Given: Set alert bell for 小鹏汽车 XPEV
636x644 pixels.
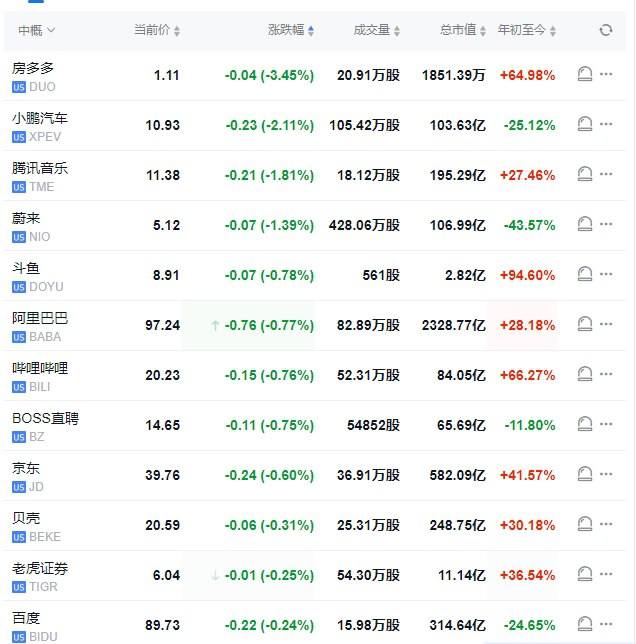Looking at the screenshot, I should 585,124.
